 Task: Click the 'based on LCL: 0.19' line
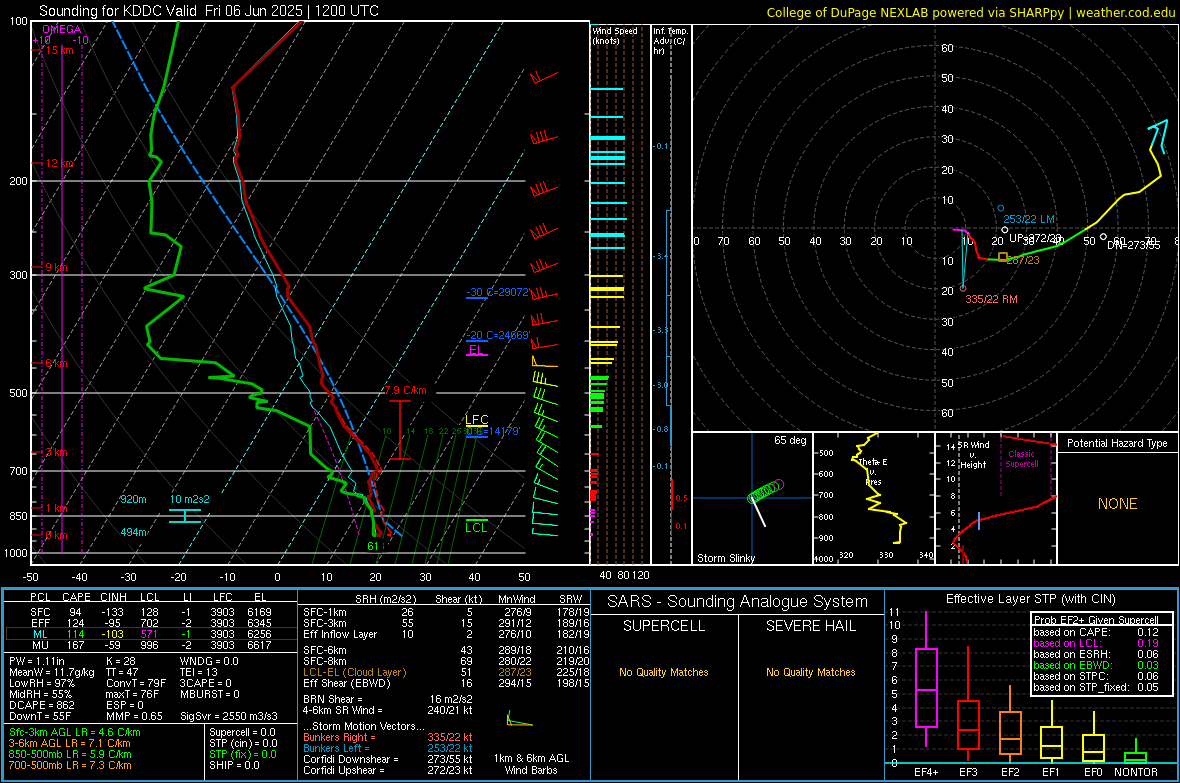tap(1096, 643)
